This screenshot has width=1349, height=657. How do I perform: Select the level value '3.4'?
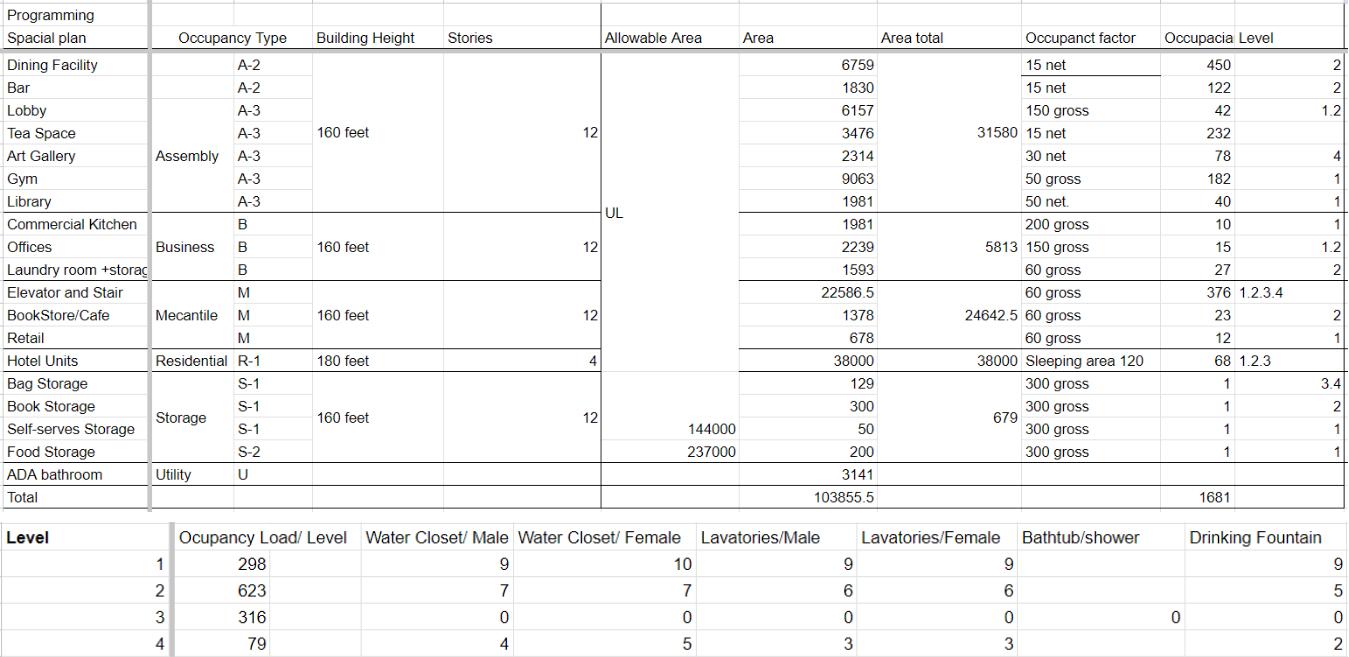point(1290,384)
